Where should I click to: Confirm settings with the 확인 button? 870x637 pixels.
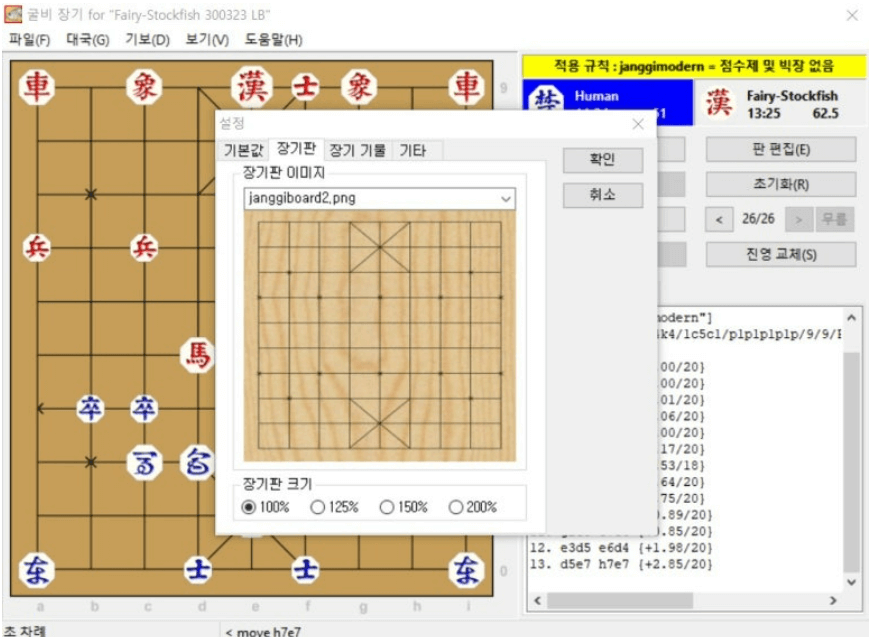tap(603, 160)
